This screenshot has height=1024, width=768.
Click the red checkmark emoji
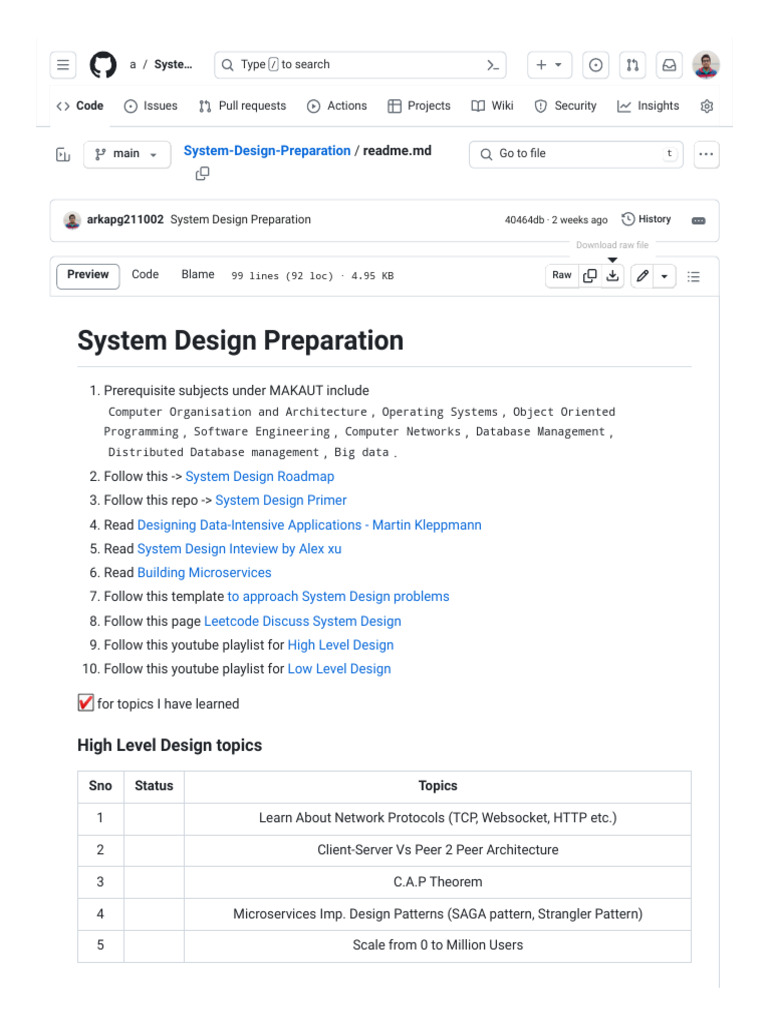pos(86,703)
